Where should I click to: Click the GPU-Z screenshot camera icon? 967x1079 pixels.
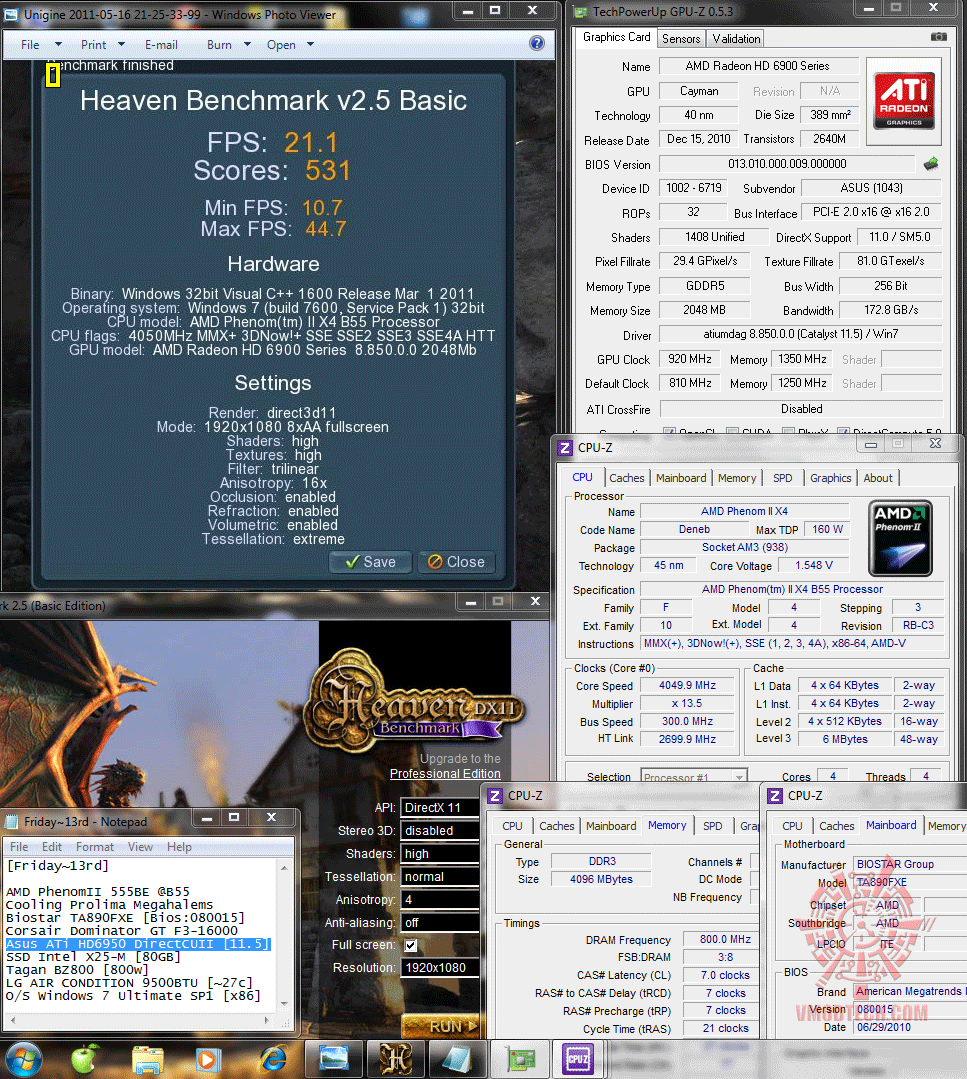point(939,36)
